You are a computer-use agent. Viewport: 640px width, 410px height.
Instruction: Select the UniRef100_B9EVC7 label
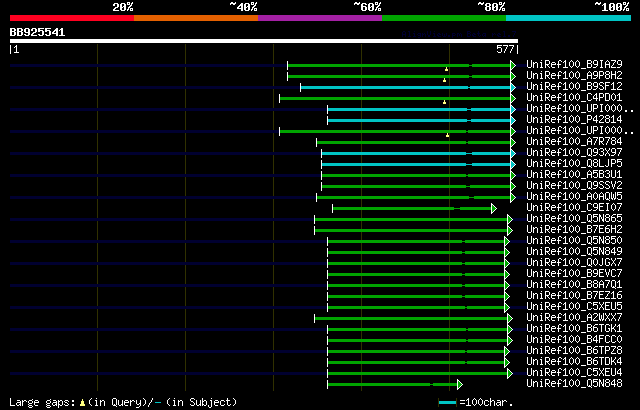574,274
